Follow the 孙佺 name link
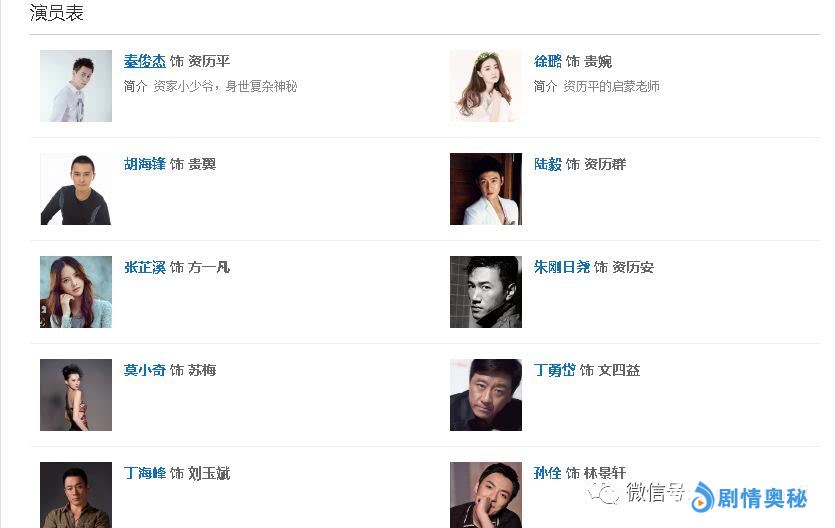Image resolution: width=835 pixels, height=528 pixels. pos(548,473)
